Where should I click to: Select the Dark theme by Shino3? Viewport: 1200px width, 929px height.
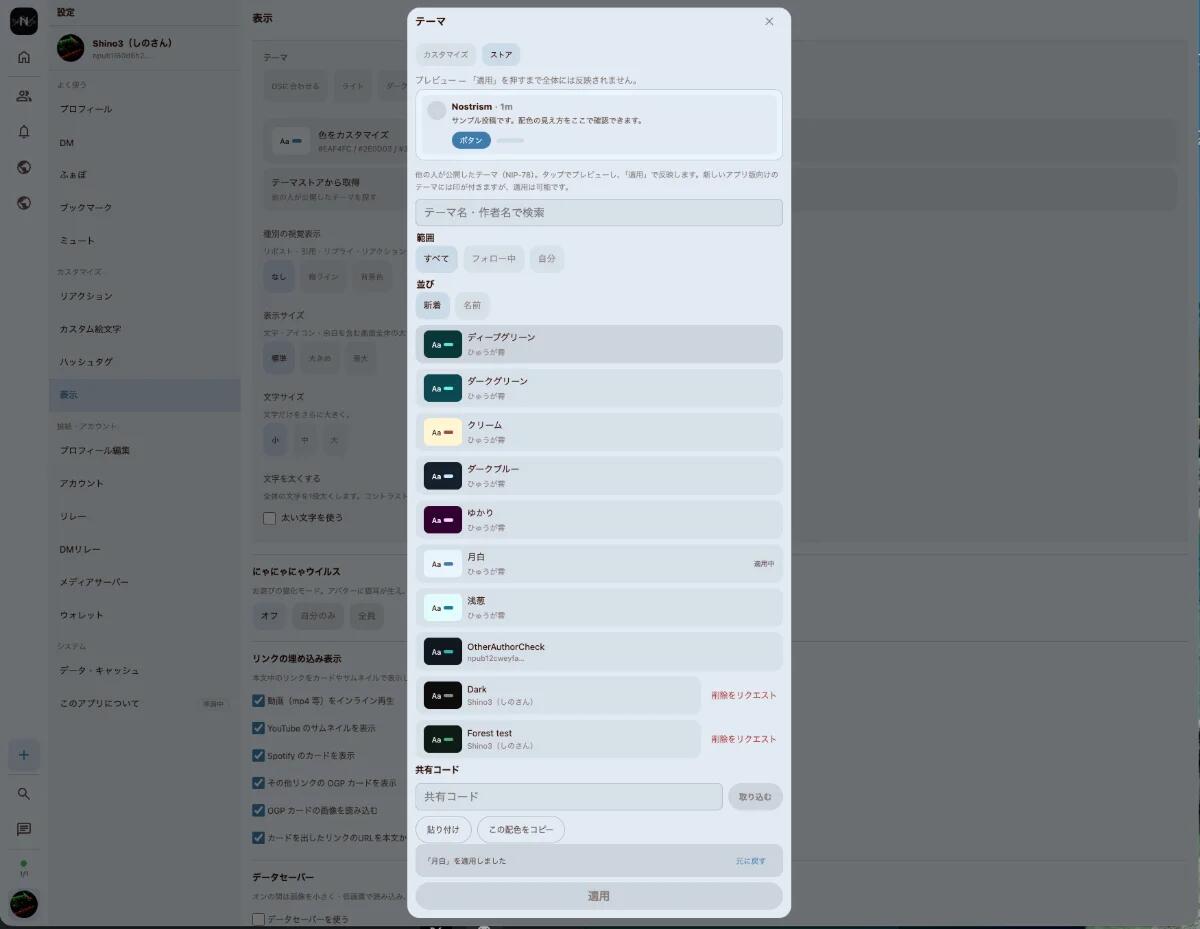558,696
